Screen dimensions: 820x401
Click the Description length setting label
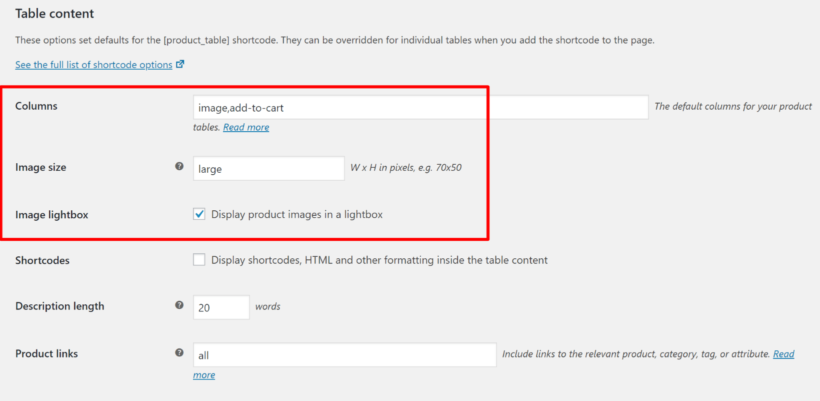pos(60,306)
